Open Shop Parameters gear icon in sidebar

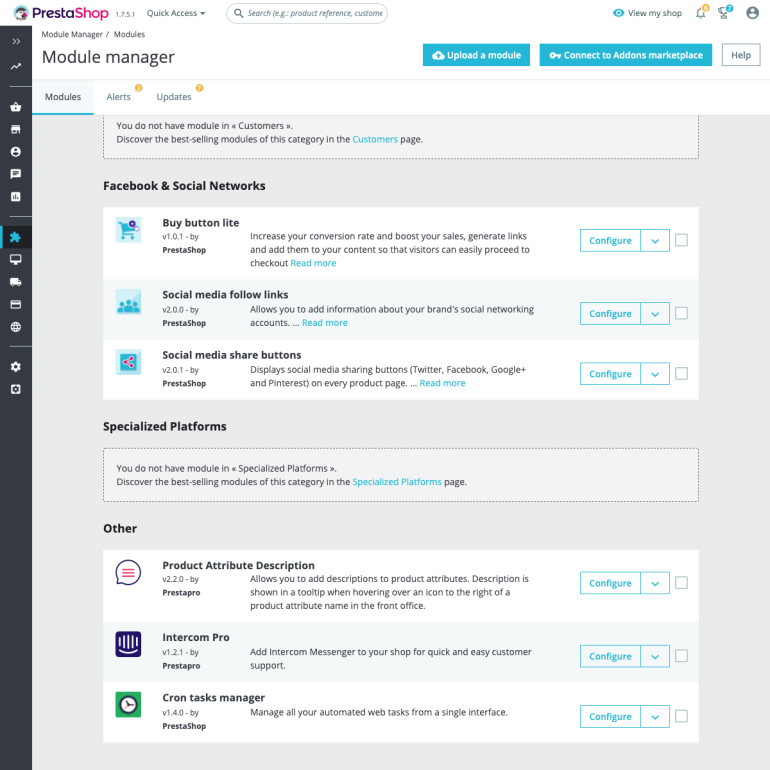(16, 367)
